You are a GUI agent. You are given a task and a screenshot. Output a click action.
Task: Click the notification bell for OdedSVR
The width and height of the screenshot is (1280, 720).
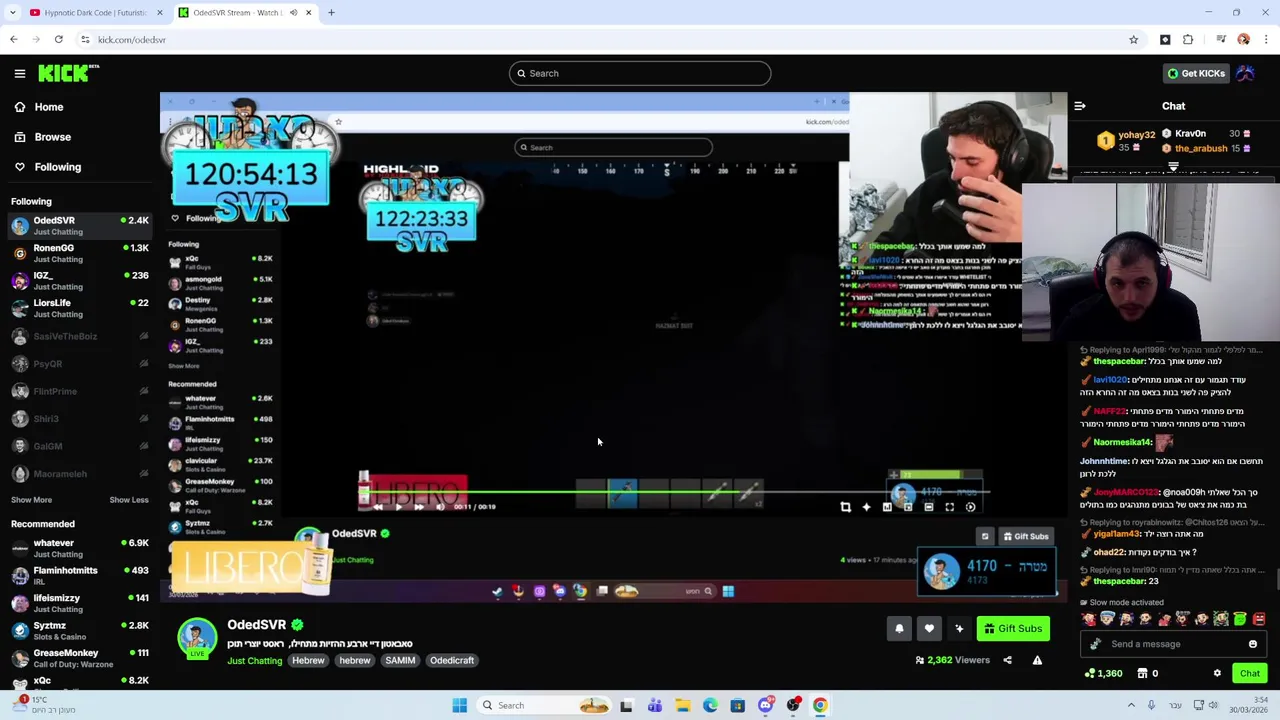coord(899,629)
